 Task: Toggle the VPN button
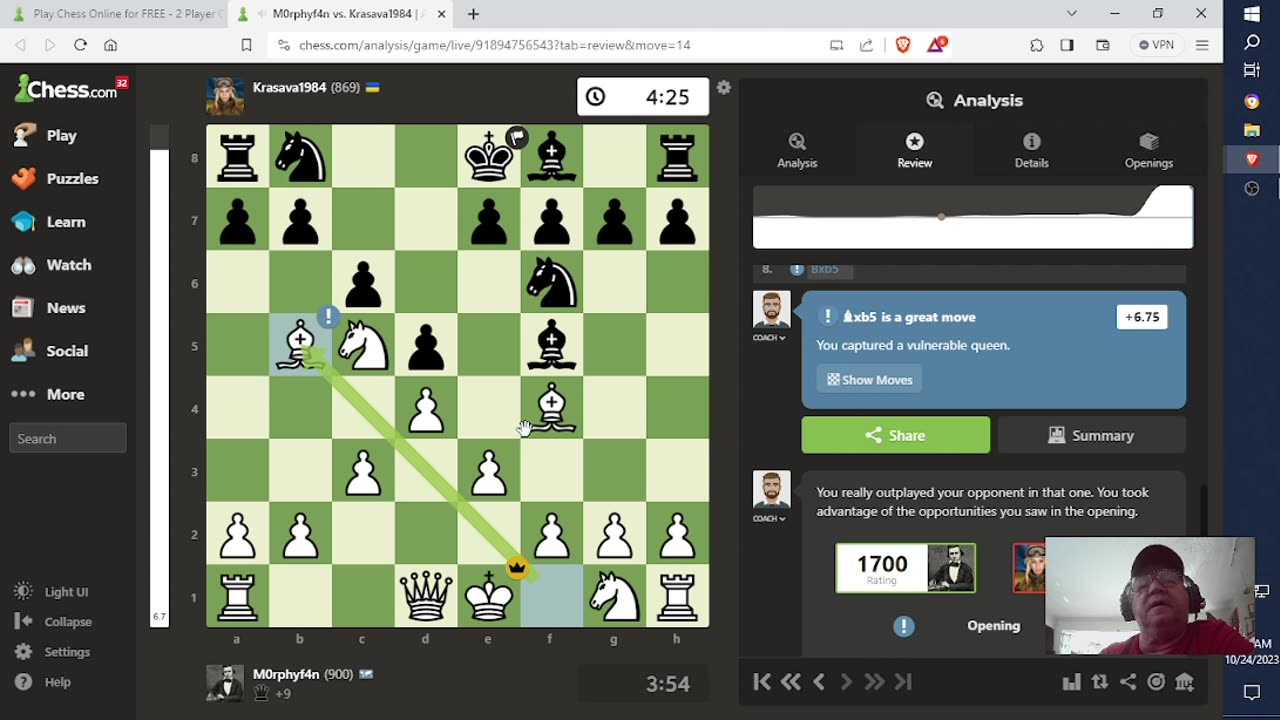[1156, 45]
